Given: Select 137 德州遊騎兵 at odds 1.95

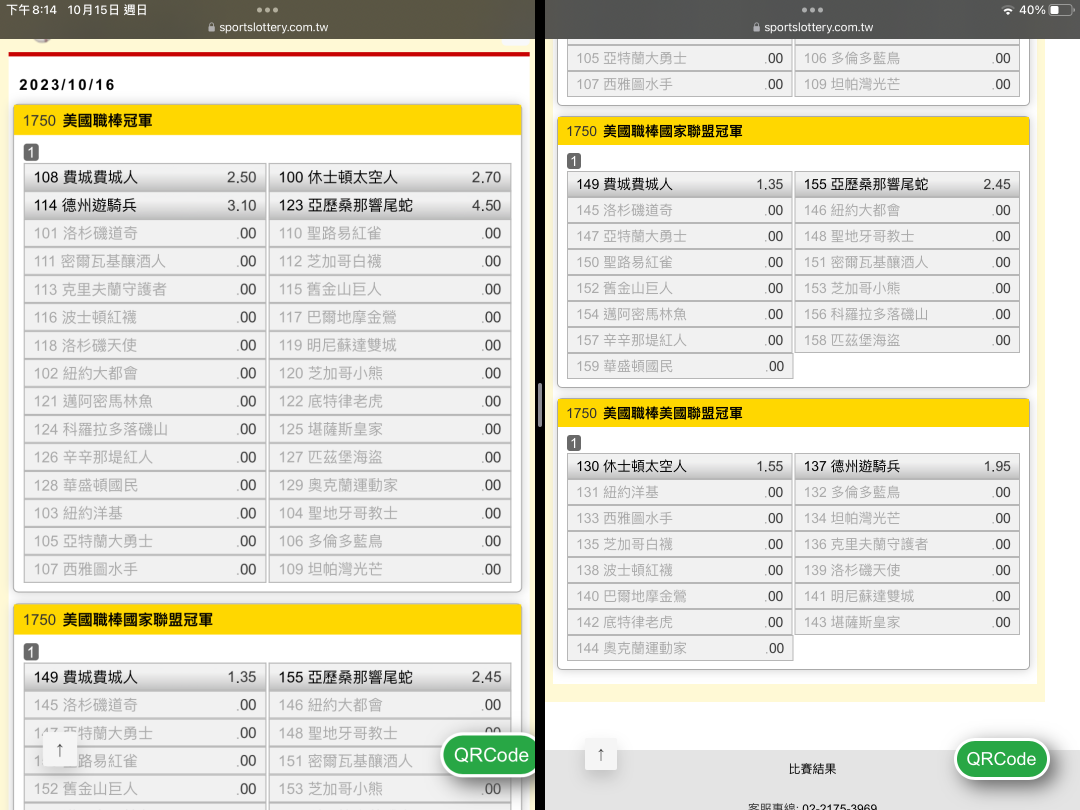Looking at the screenshot, I should (907, 466).
